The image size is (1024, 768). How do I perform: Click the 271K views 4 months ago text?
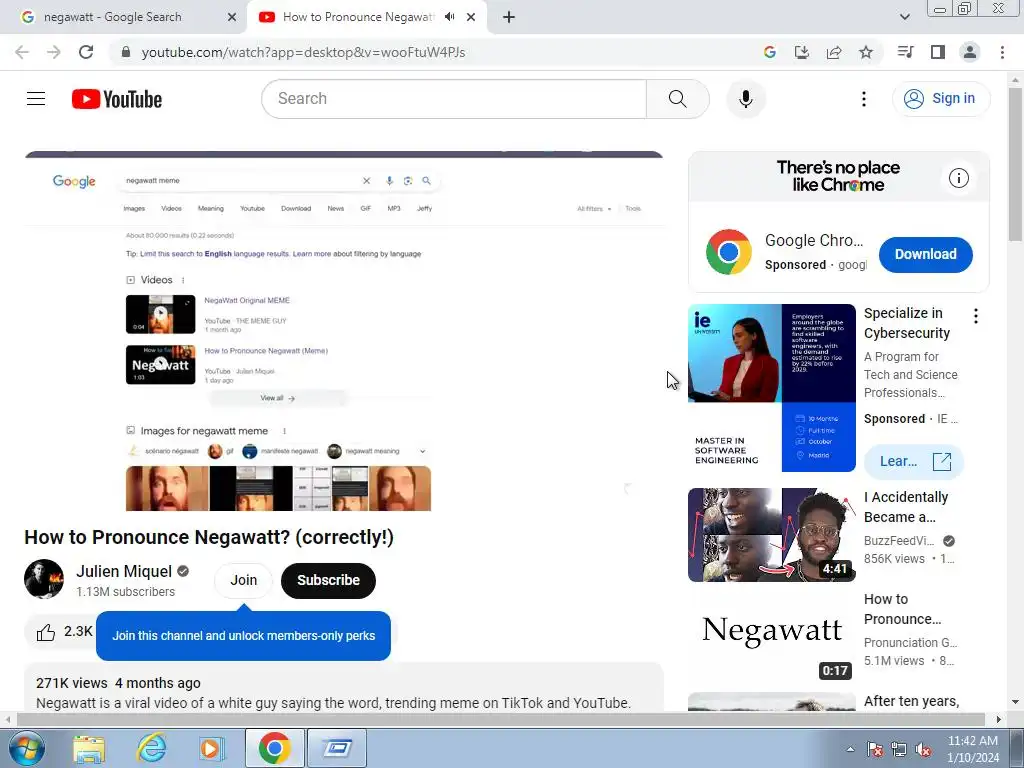[x=118, y=683]
